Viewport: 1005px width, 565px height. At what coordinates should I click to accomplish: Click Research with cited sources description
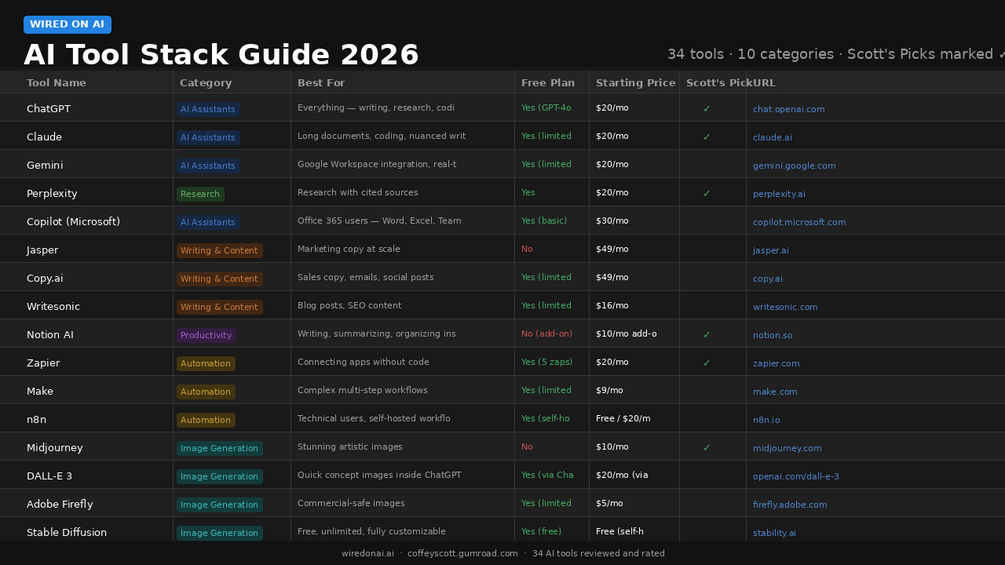[358, 192]
